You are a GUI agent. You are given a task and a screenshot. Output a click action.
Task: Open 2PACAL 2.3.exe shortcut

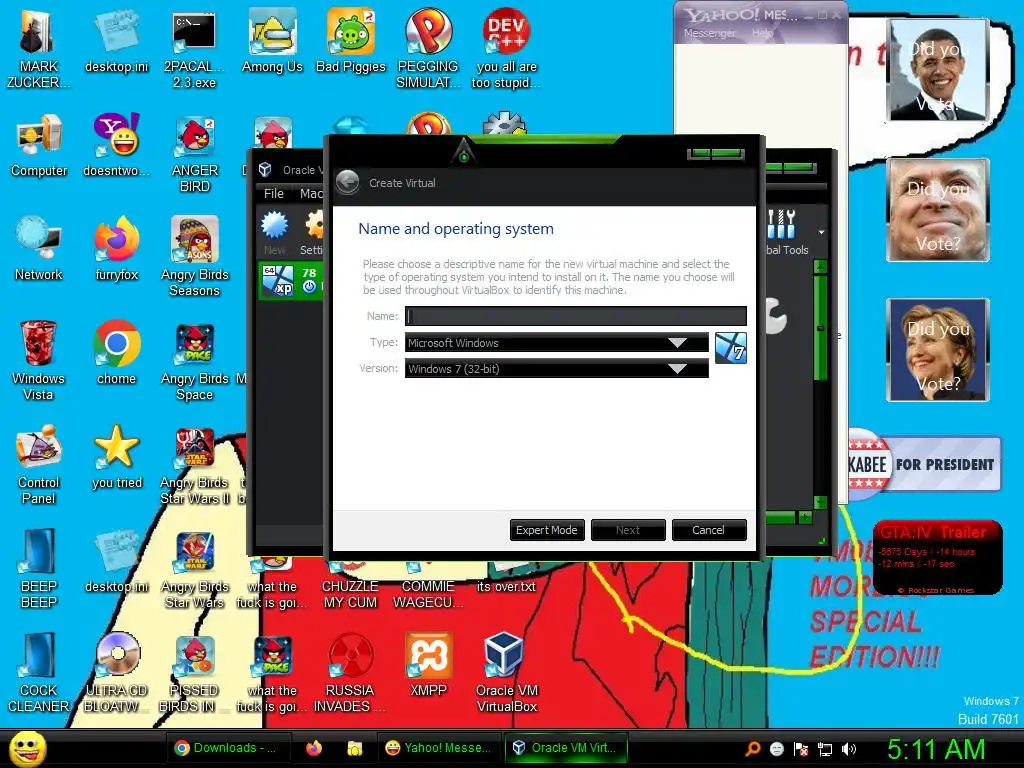tap(194, 48)
